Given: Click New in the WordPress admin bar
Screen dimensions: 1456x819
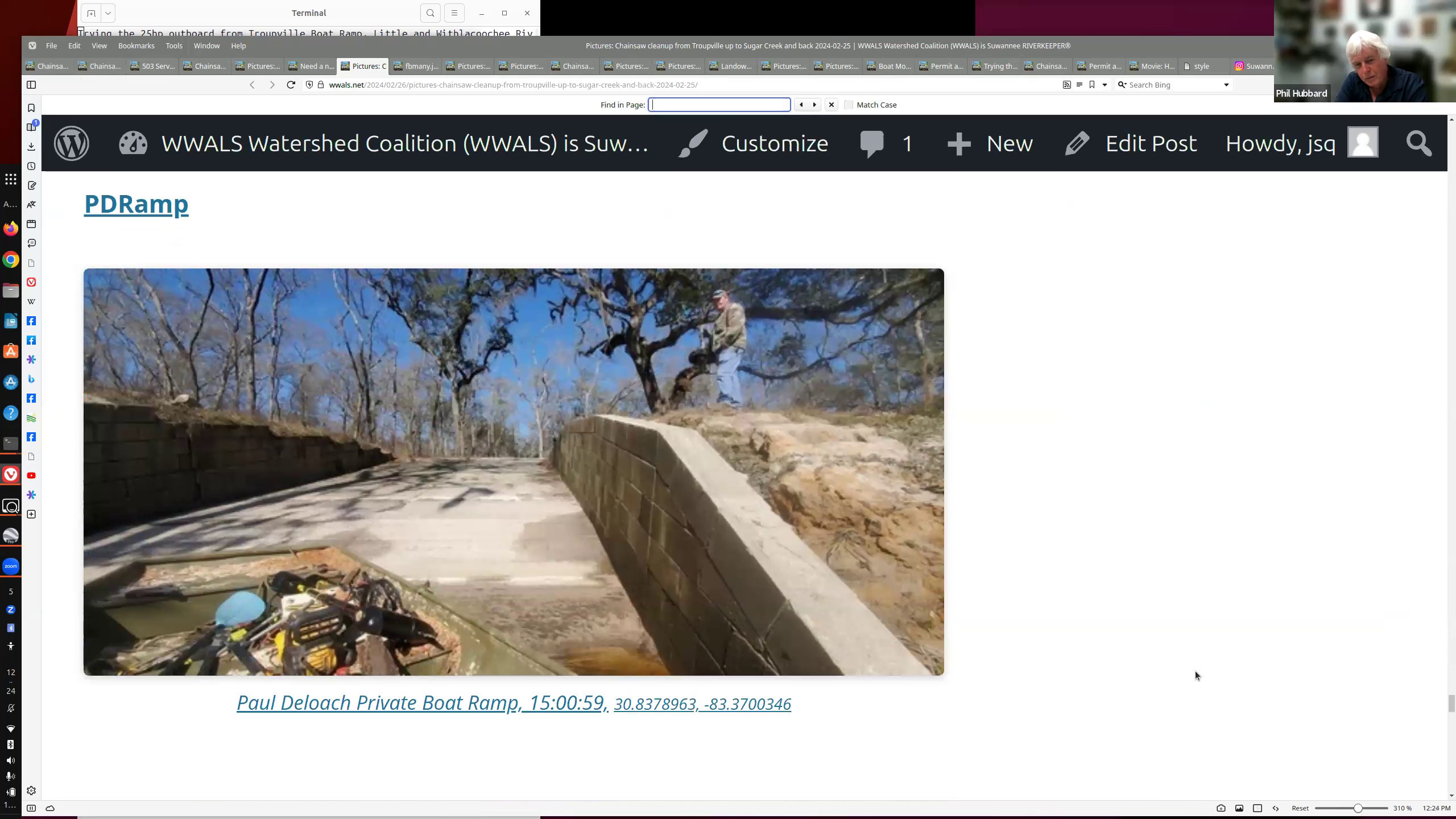Looking at the screenshot, I should point(990,143).
